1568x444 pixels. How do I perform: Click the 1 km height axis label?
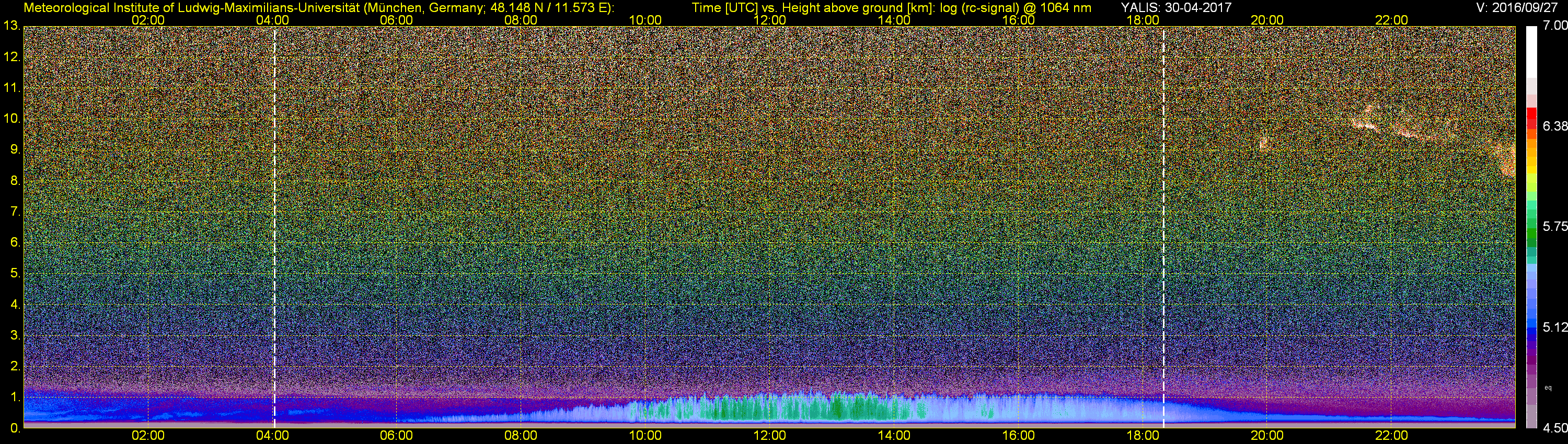coord(15,397)
